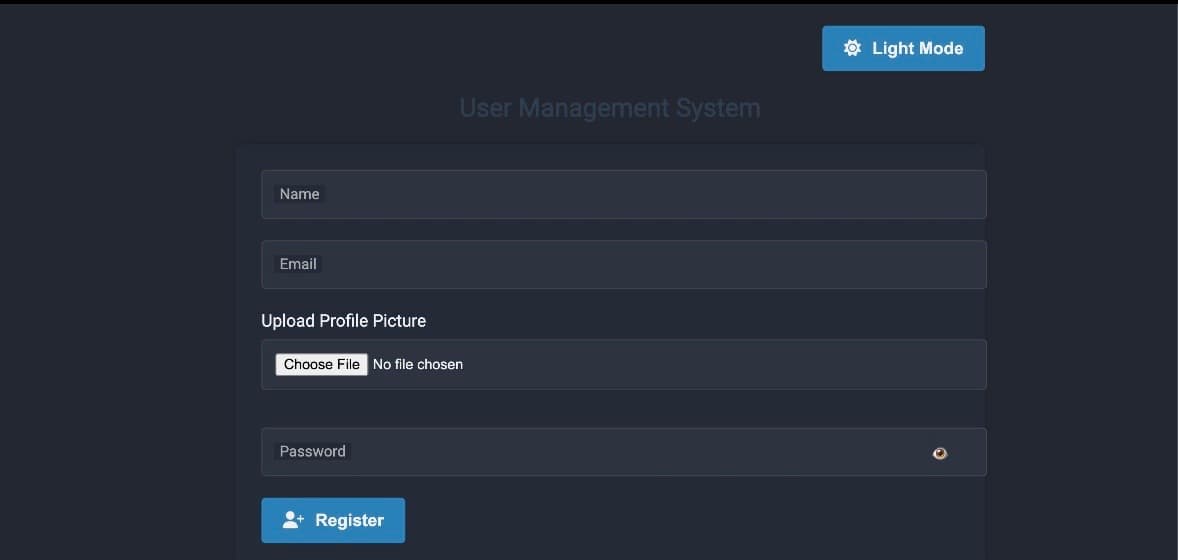
Task: Click the 'No file chosen' text
Action: (x=418, y=365)
